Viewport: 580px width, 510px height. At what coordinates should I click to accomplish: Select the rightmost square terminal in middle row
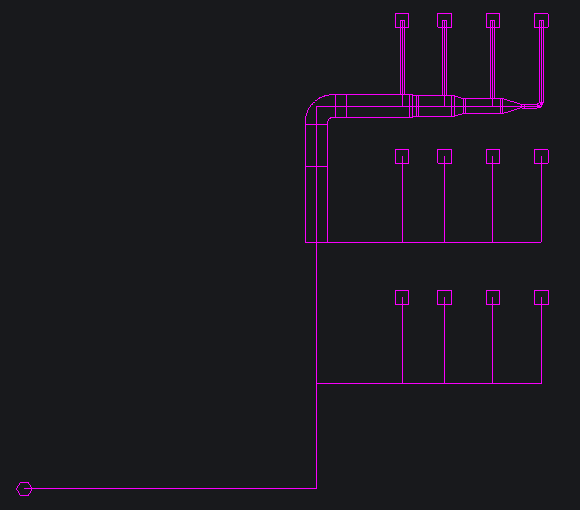point(542,156)
